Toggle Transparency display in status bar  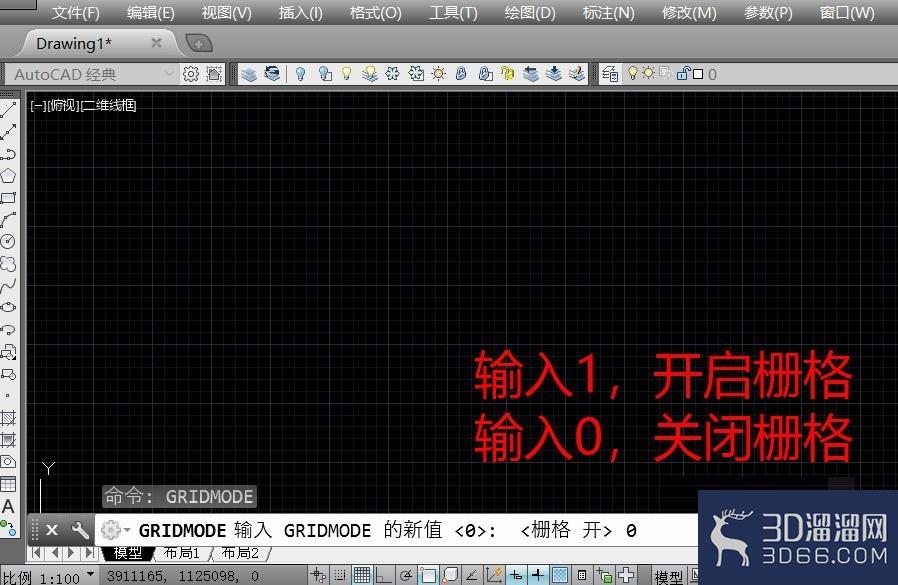click(560, 575)
